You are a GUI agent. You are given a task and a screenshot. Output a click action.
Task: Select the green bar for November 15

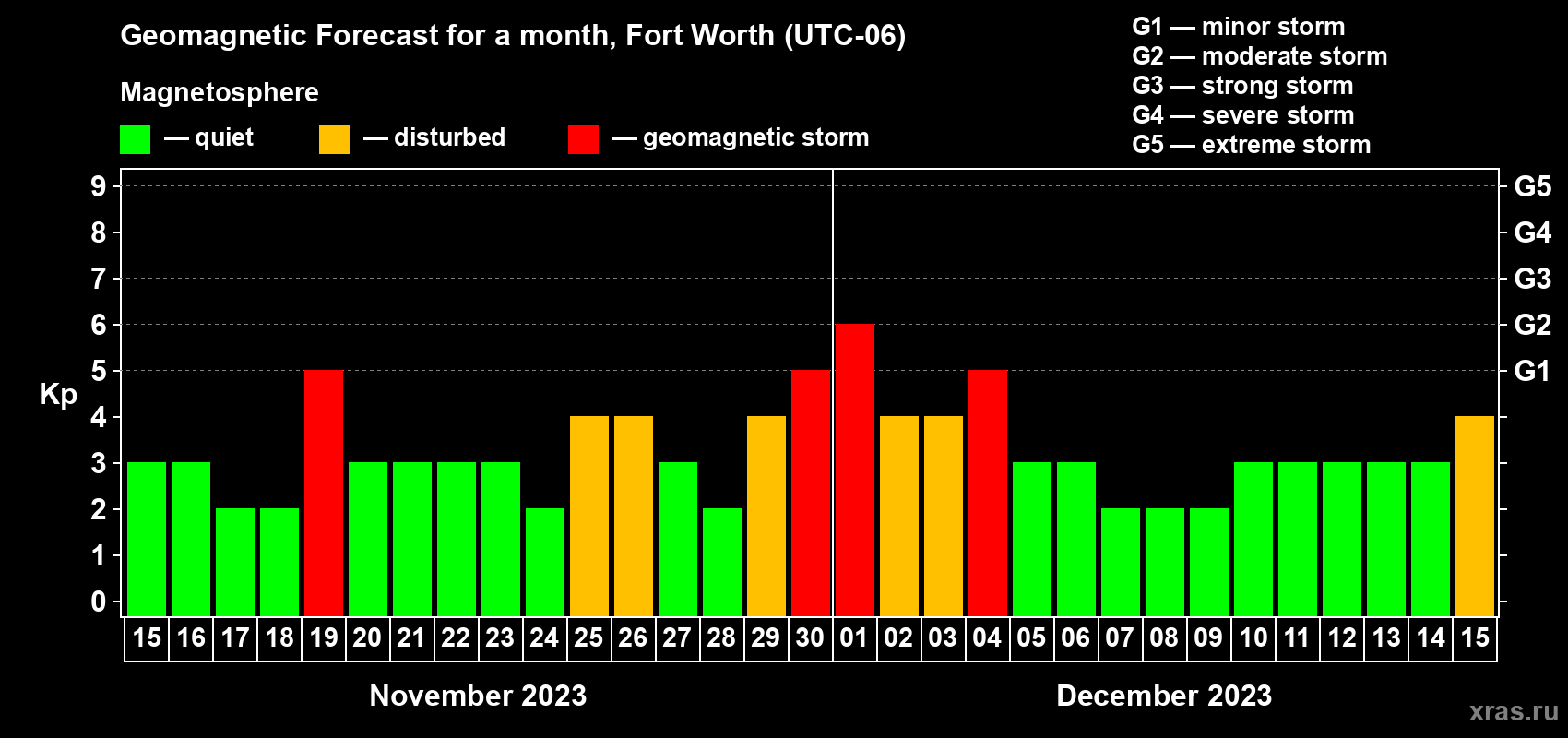147,540
